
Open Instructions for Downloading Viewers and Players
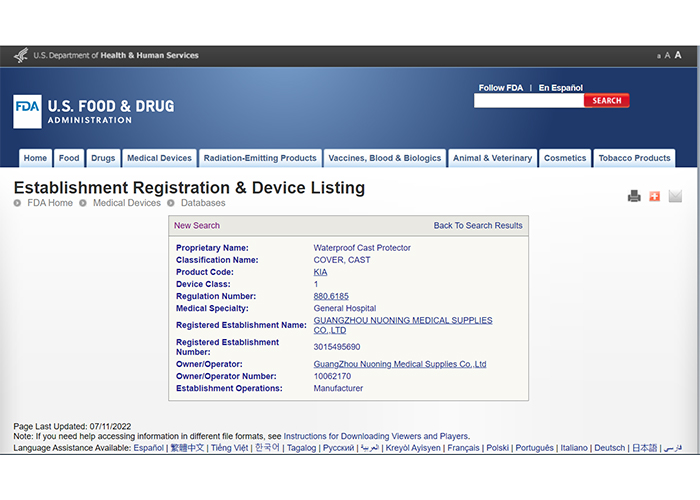click(376, 436)
